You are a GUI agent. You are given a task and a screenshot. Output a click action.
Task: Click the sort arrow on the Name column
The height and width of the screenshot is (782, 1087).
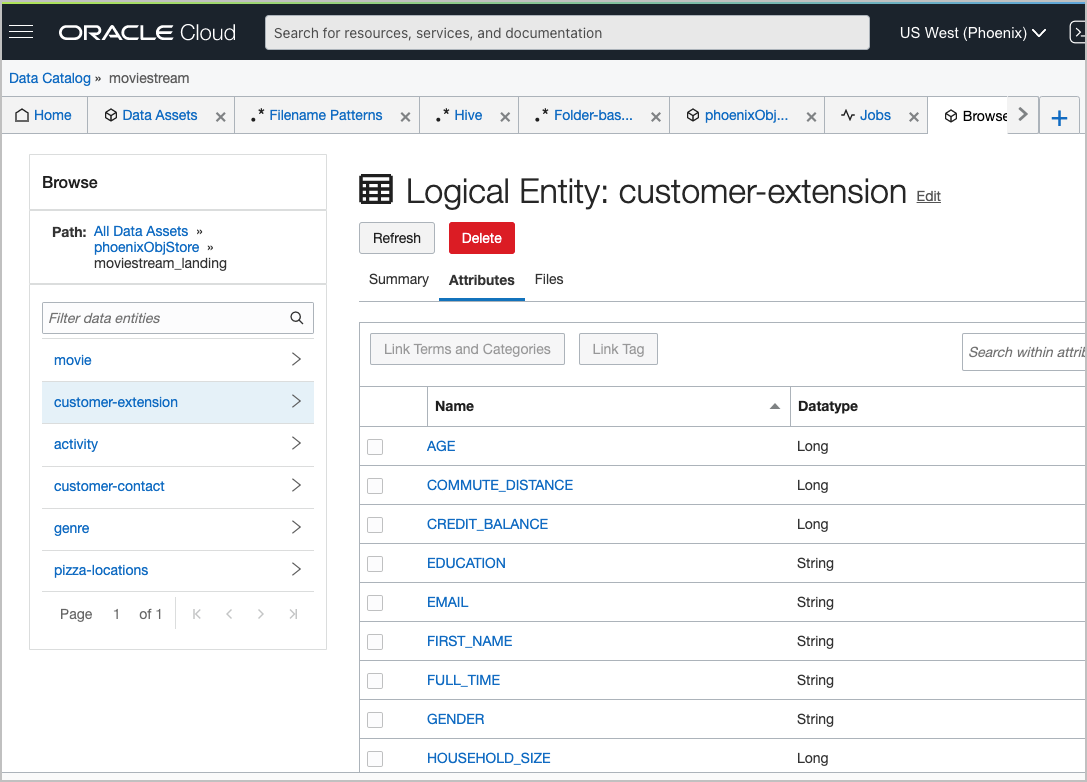774,406
